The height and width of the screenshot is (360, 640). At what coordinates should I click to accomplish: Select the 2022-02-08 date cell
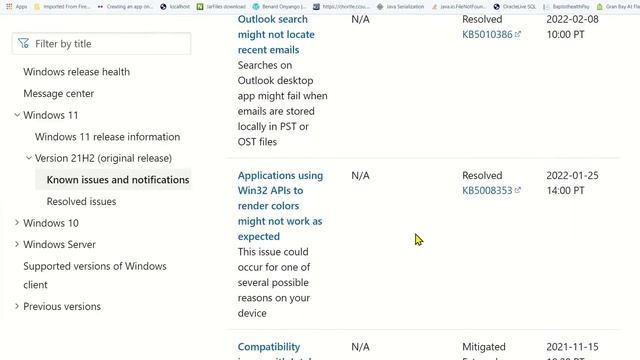point(572,19)
